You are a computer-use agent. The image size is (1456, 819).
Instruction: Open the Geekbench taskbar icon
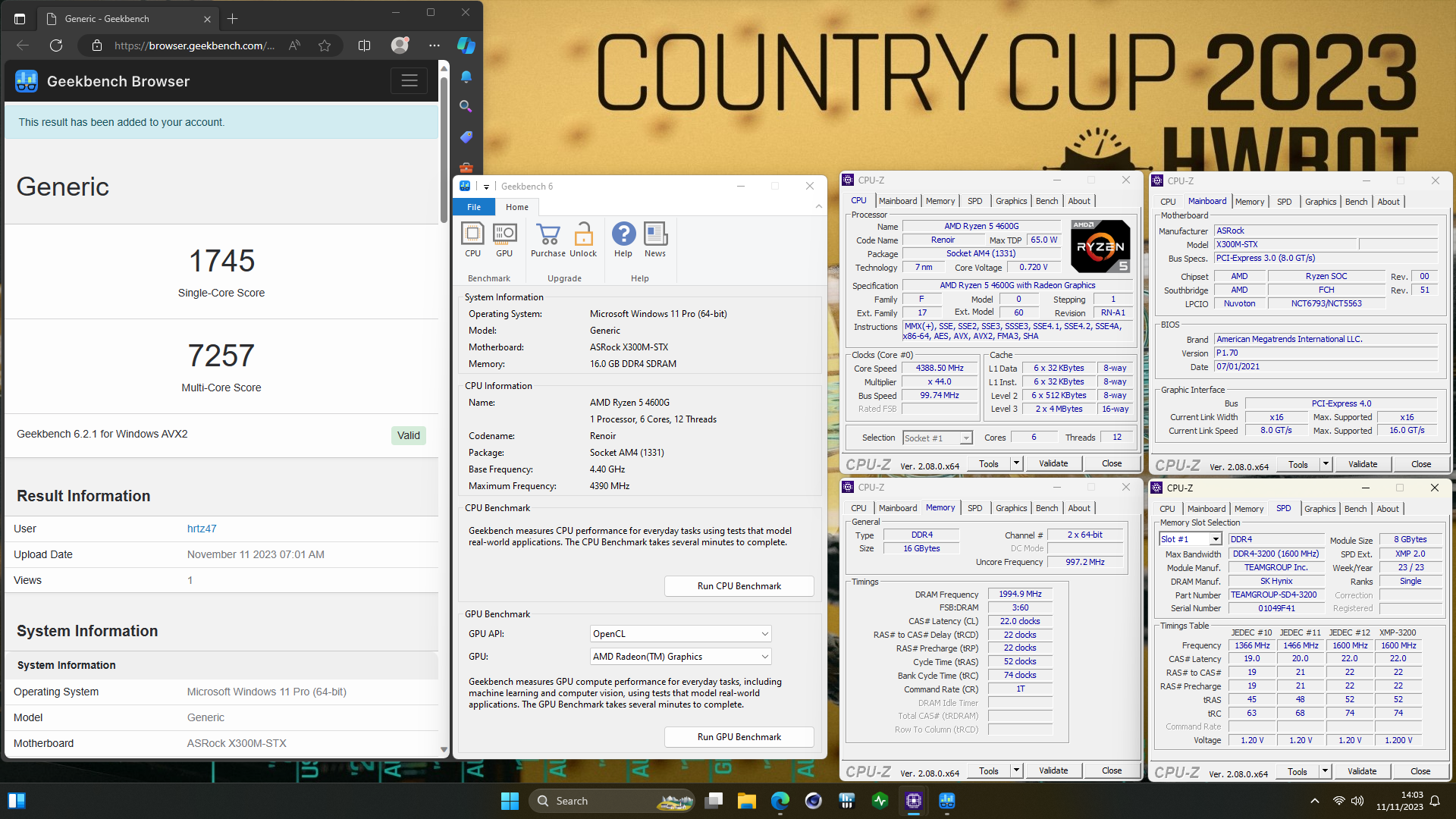(946, 801)
